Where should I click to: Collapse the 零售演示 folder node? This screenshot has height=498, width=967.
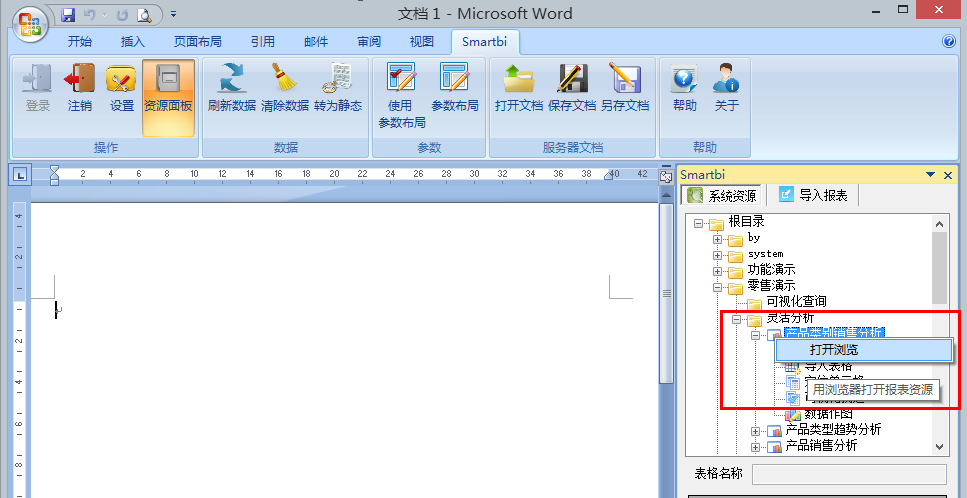[x=717, y=287]
